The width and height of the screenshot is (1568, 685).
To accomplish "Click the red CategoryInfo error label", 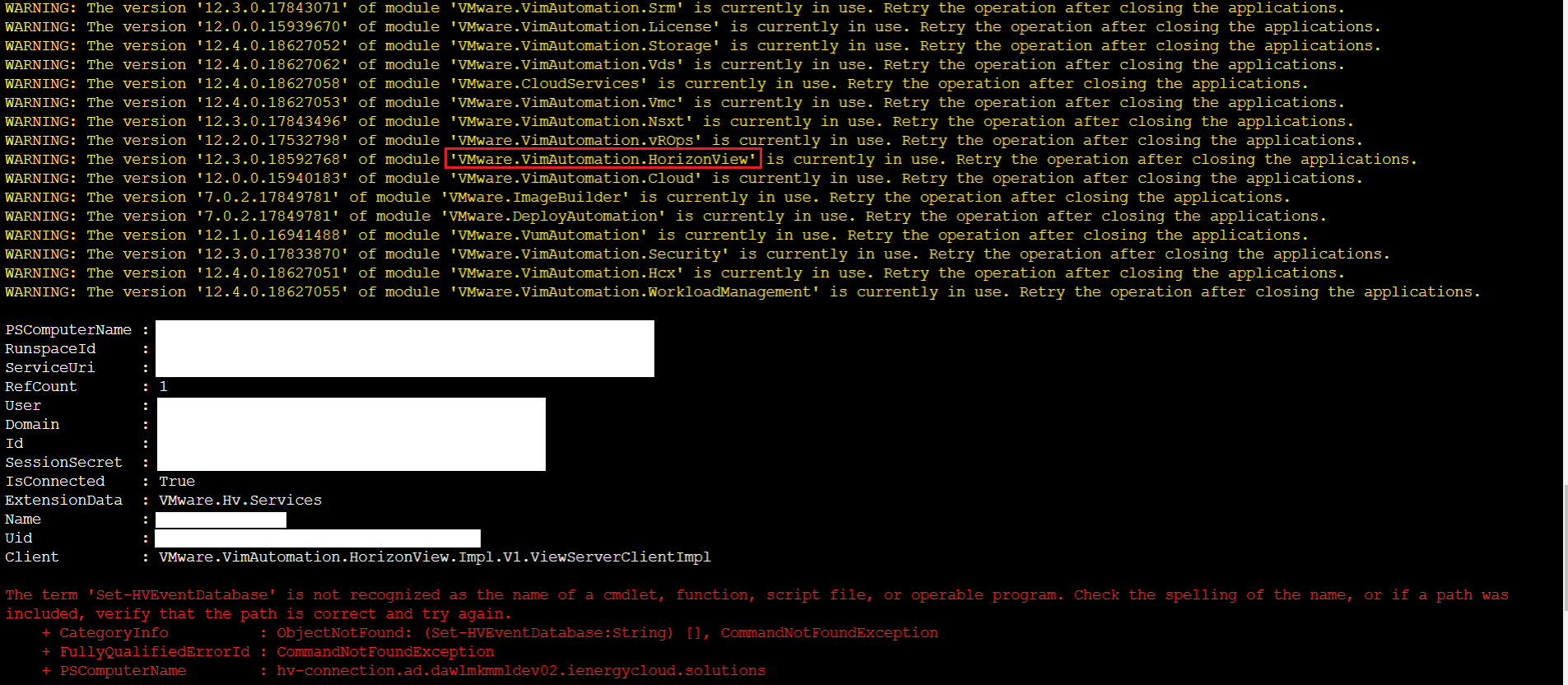I will coord(114,633).
